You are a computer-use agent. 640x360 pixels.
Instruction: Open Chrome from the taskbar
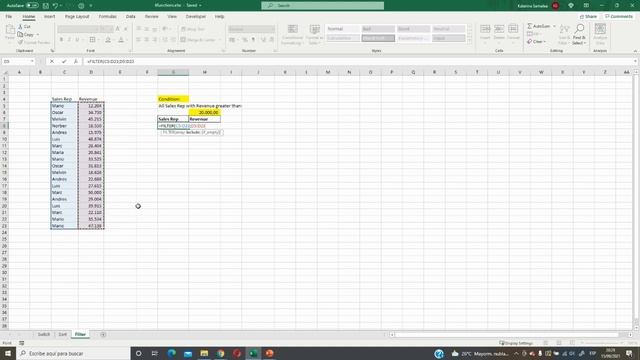point(220,353)
